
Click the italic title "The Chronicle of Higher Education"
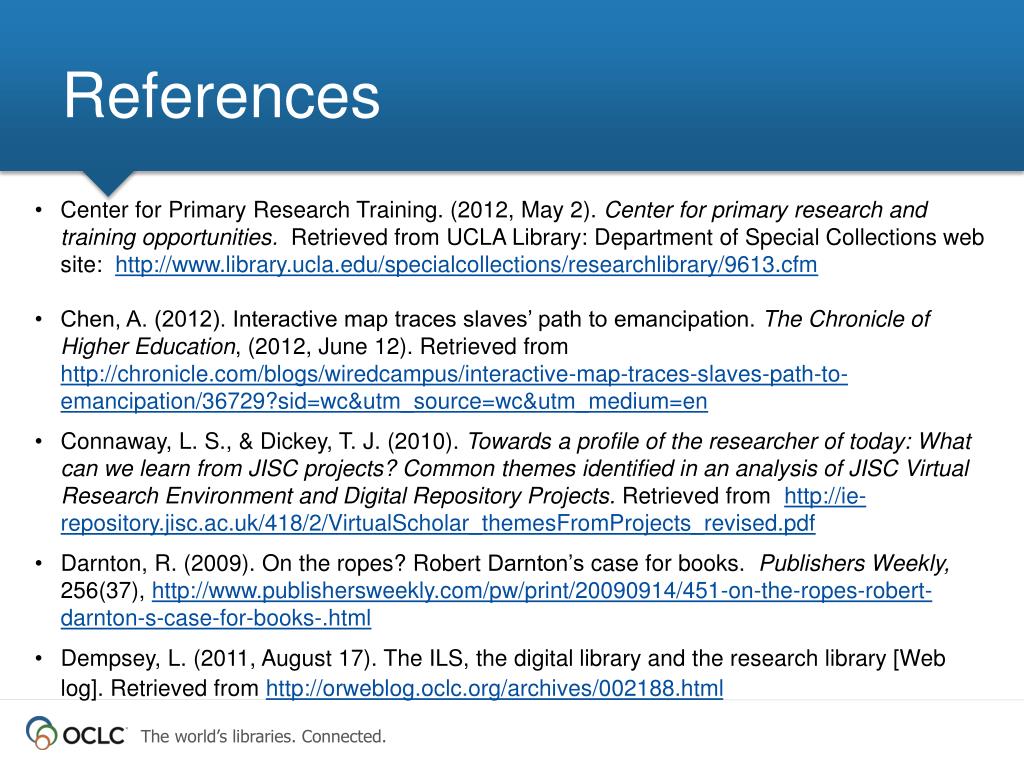(x=496, y=332)
